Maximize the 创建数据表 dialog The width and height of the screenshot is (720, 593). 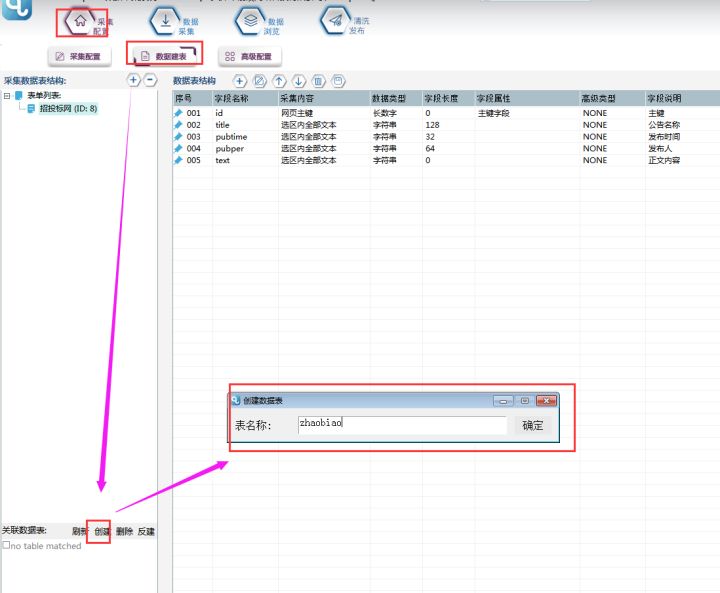[x=525, y=401]
